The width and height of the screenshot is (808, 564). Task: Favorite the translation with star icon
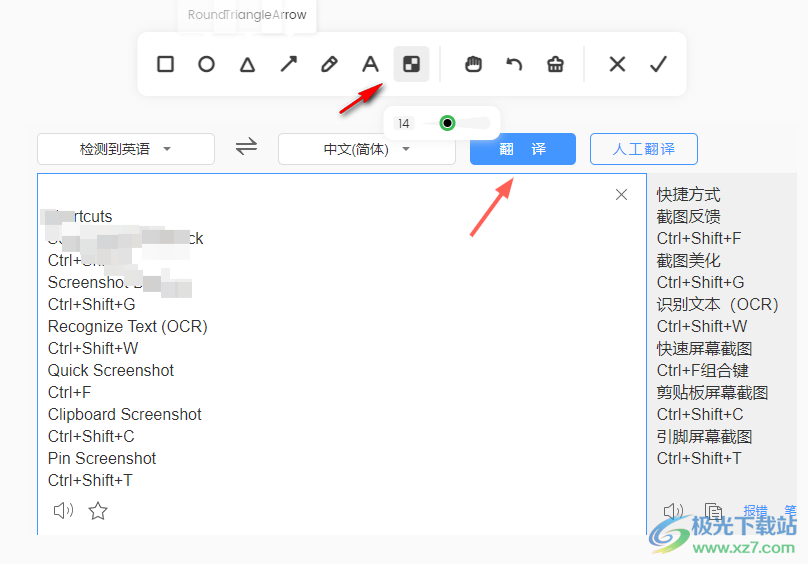pos(98,511)
